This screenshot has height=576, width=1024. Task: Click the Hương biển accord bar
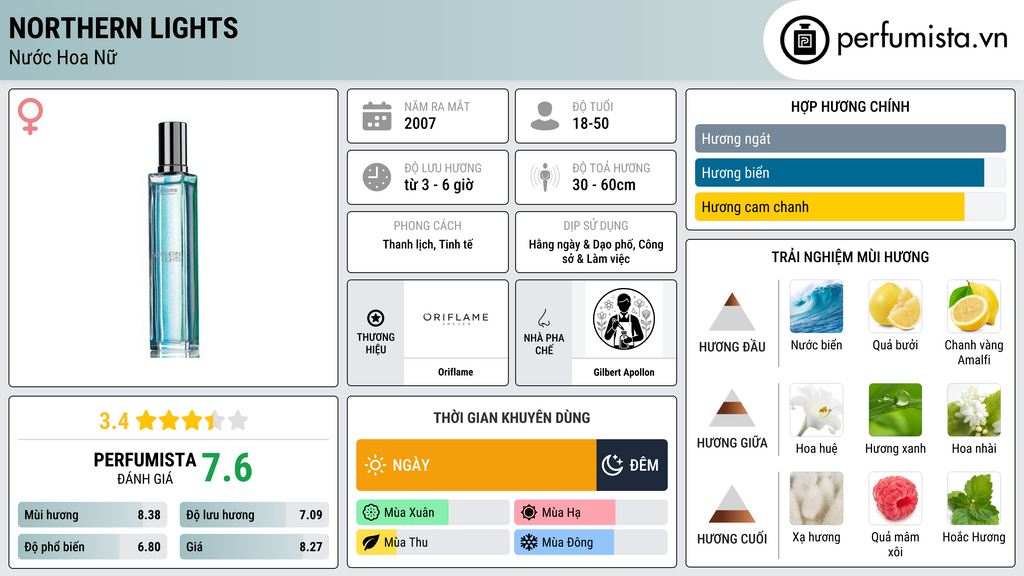coord(850,172)
